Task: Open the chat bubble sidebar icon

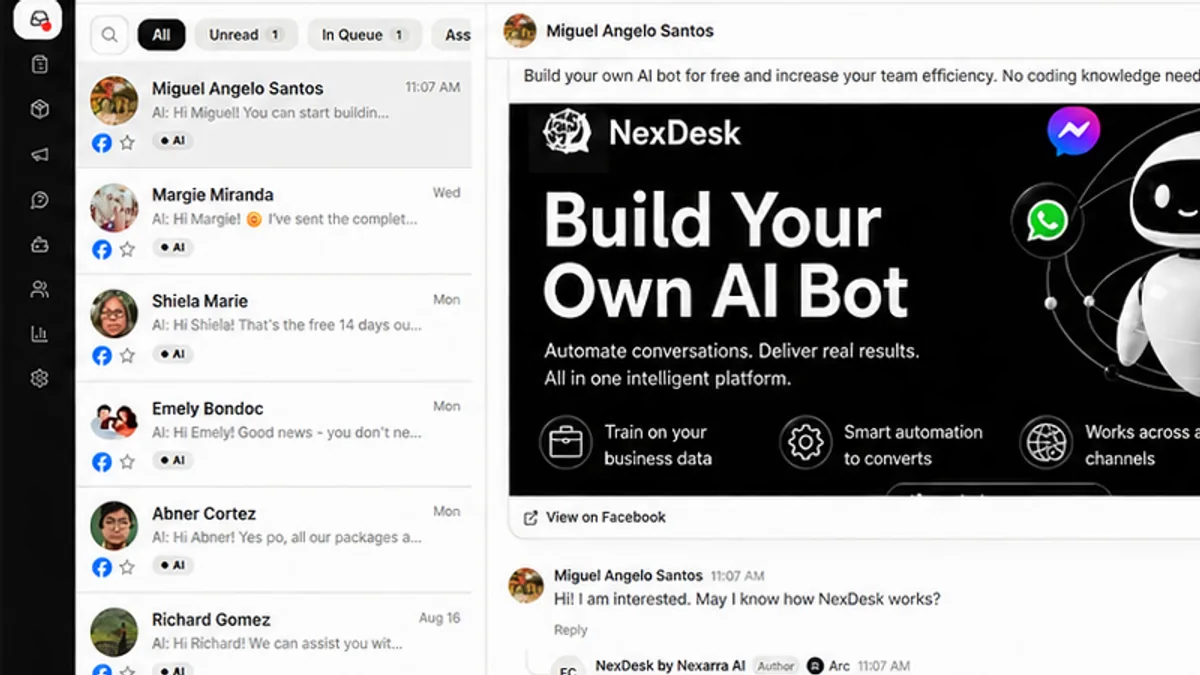Action: click(x=39, y=200)
